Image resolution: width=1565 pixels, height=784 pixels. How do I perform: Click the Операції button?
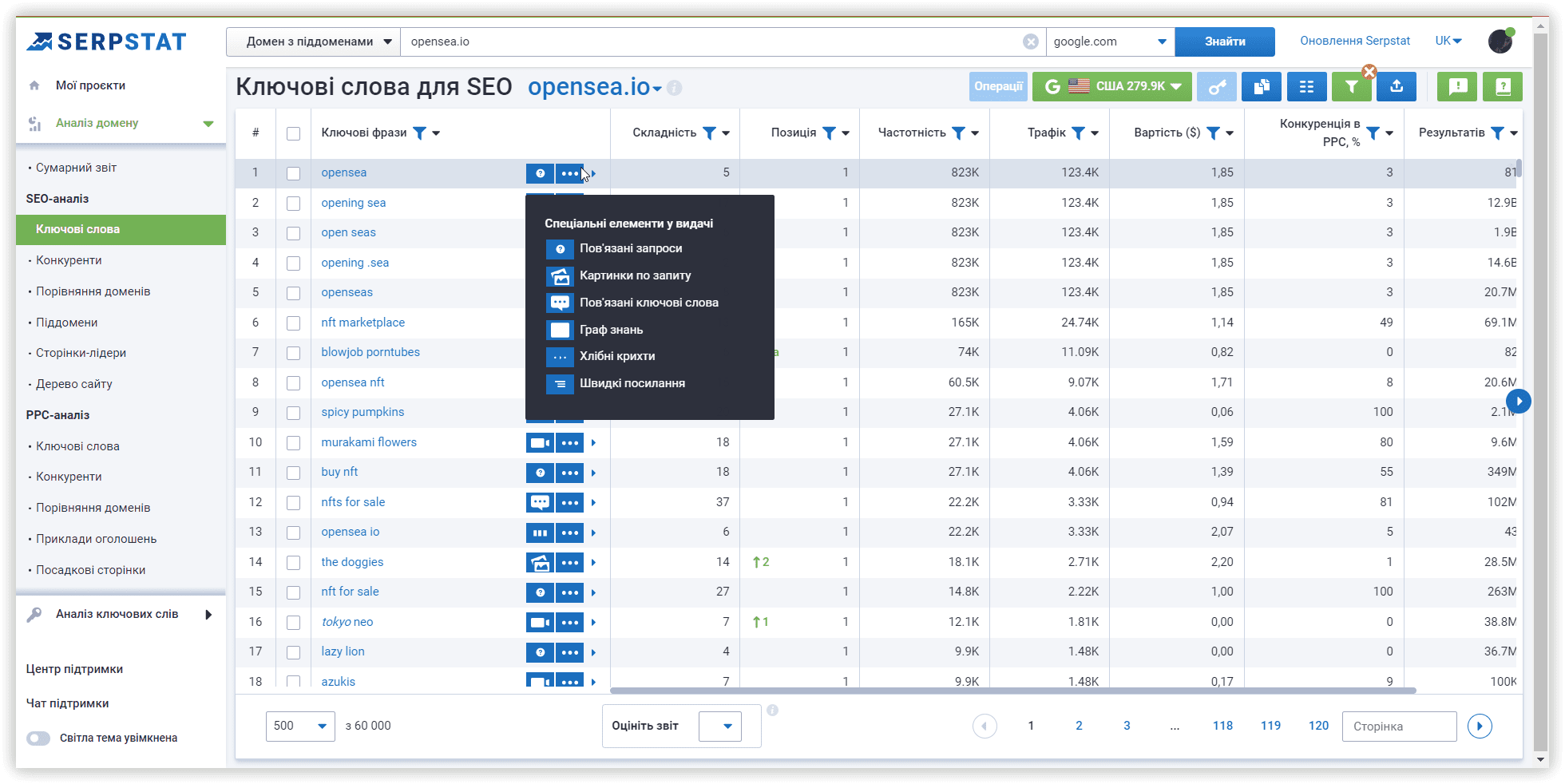pos(998,86)
